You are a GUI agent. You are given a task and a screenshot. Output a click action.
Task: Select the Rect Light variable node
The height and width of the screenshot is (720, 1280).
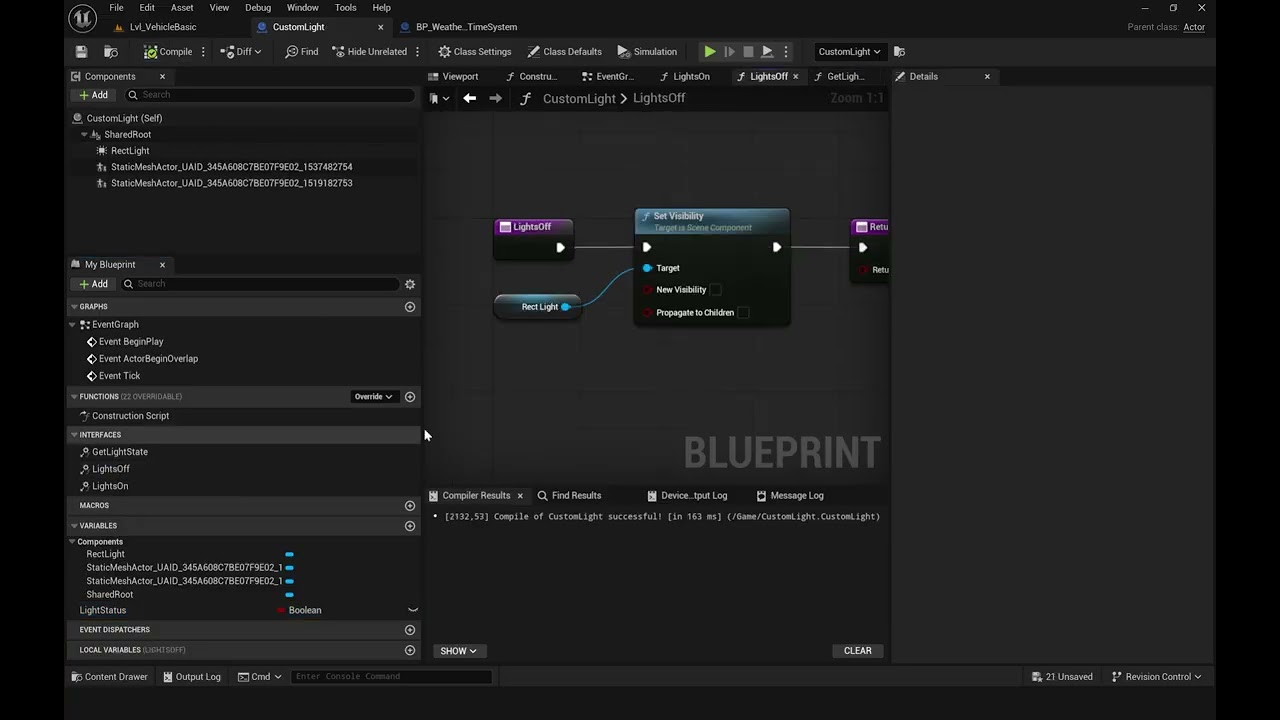pos(537,307)
